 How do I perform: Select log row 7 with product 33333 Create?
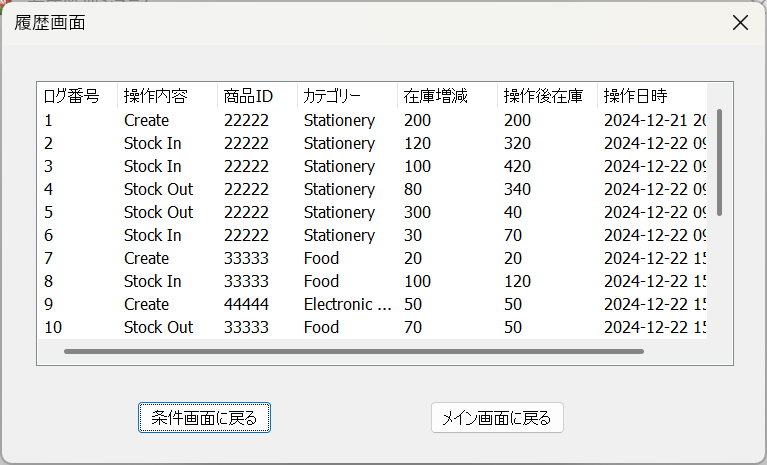tap(49, 258)
